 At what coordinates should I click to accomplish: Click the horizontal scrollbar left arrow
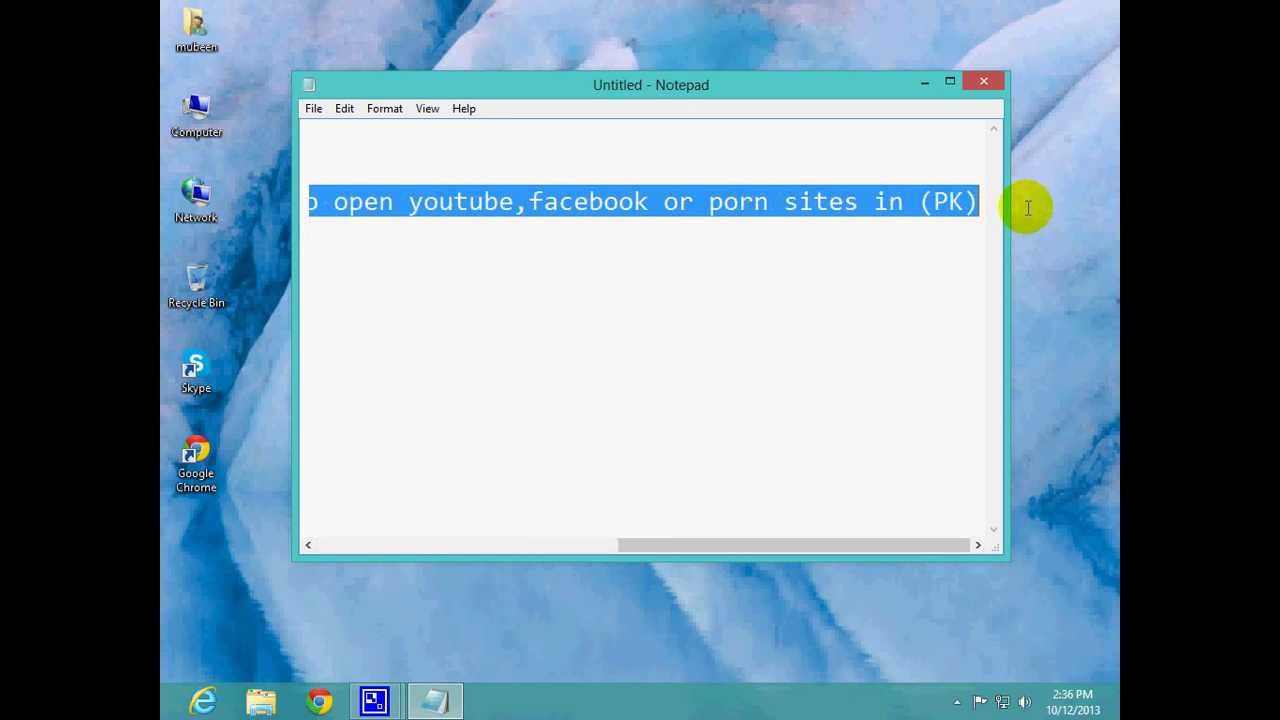click(308, 545)
